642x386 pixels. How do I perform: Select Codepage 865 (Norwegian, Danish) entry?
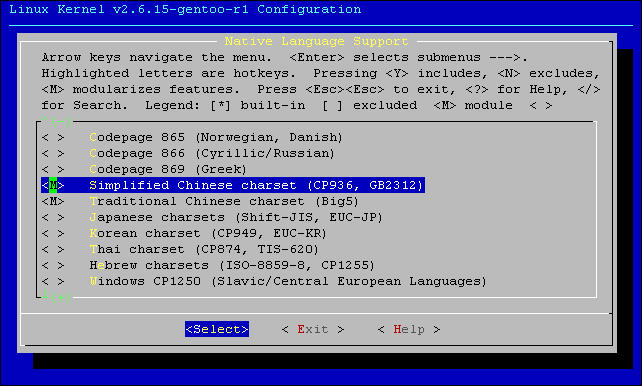(216, 137)
